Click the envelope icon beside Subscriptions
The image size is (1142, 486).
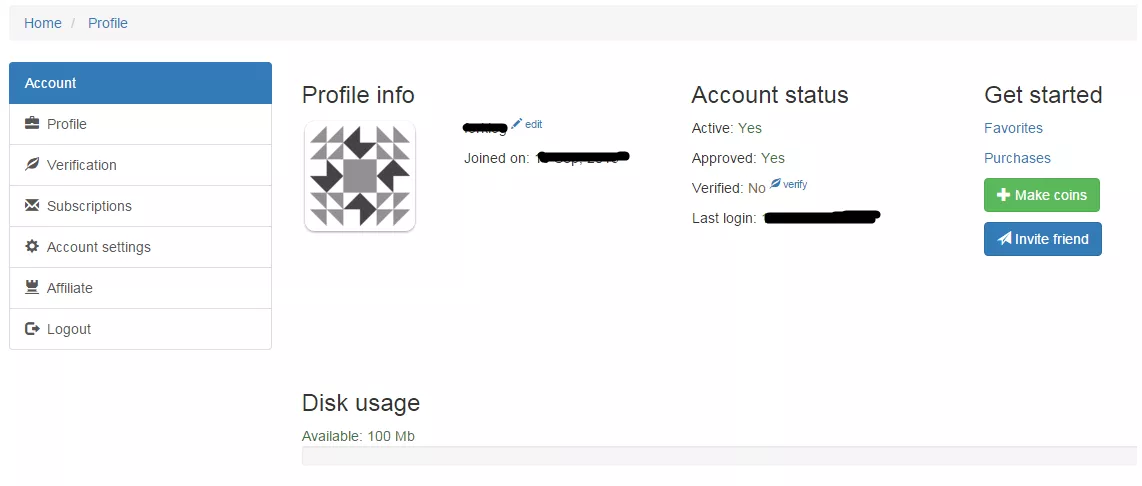click(x=32, y=206)
